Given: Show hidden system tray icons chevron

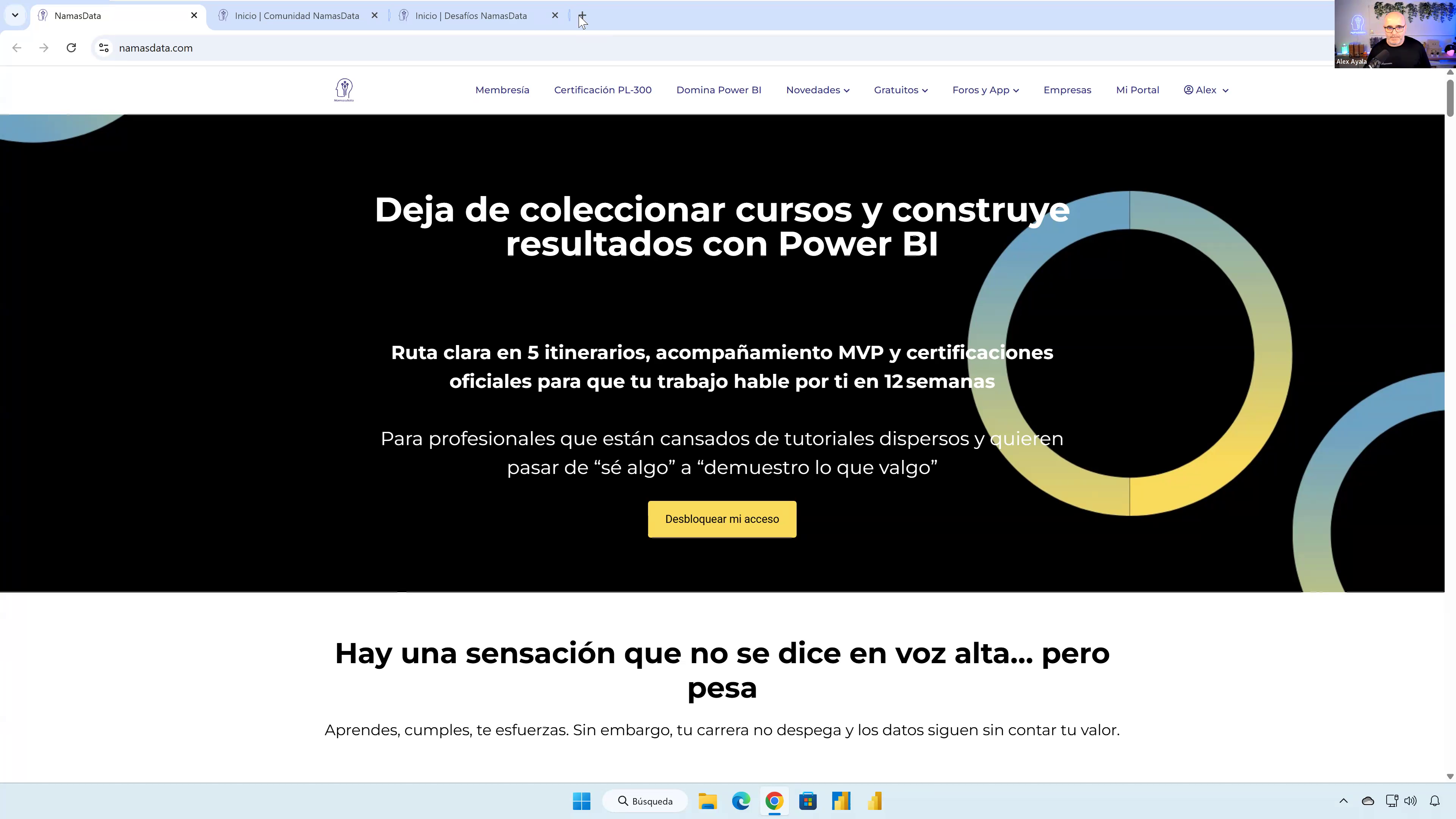Looking at the screenshot, I should [x=1343, y=801].
